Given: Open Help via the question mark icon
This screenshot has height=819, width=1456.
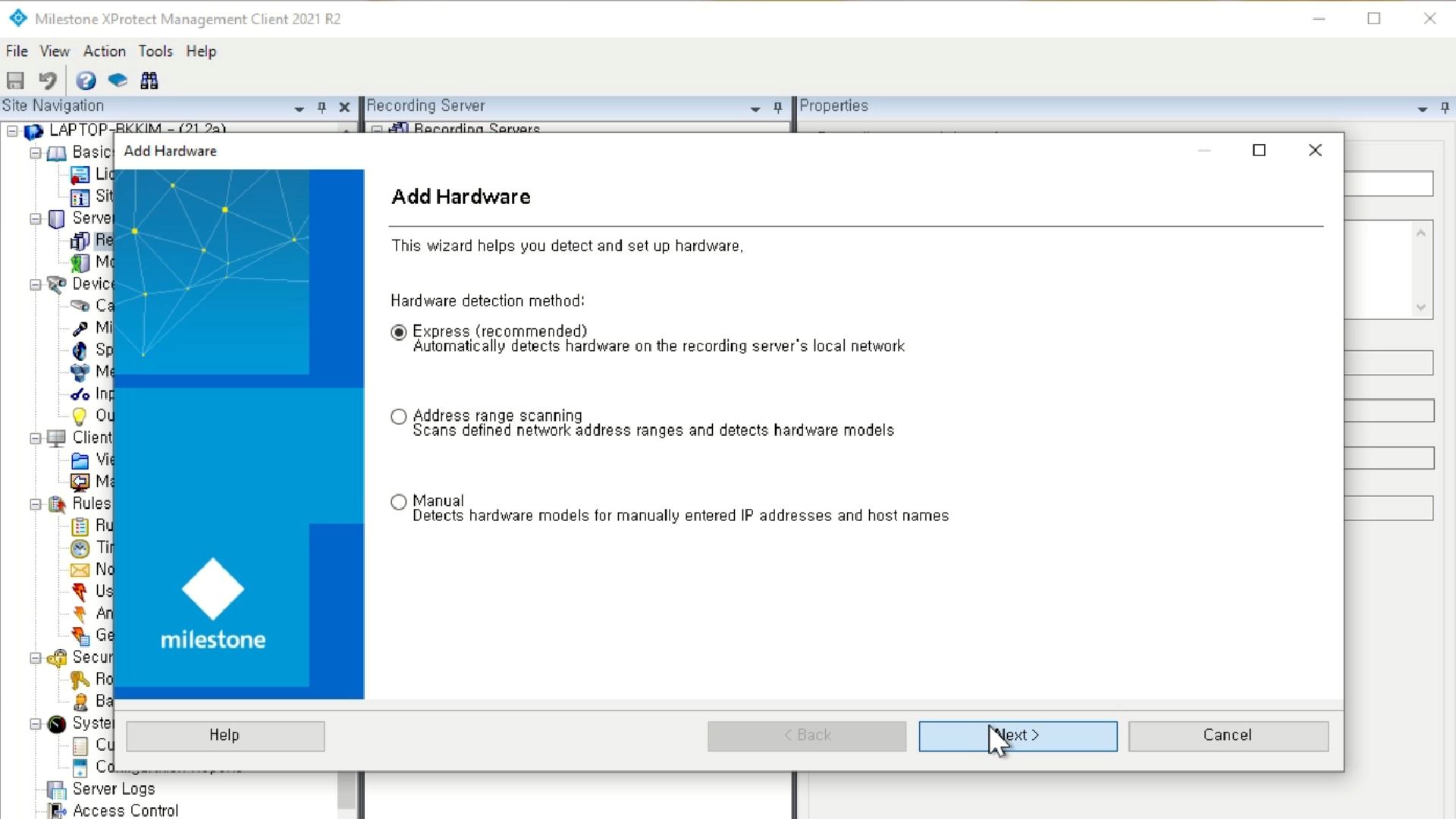Looking at the screenshot, I should tap(86, 80).
